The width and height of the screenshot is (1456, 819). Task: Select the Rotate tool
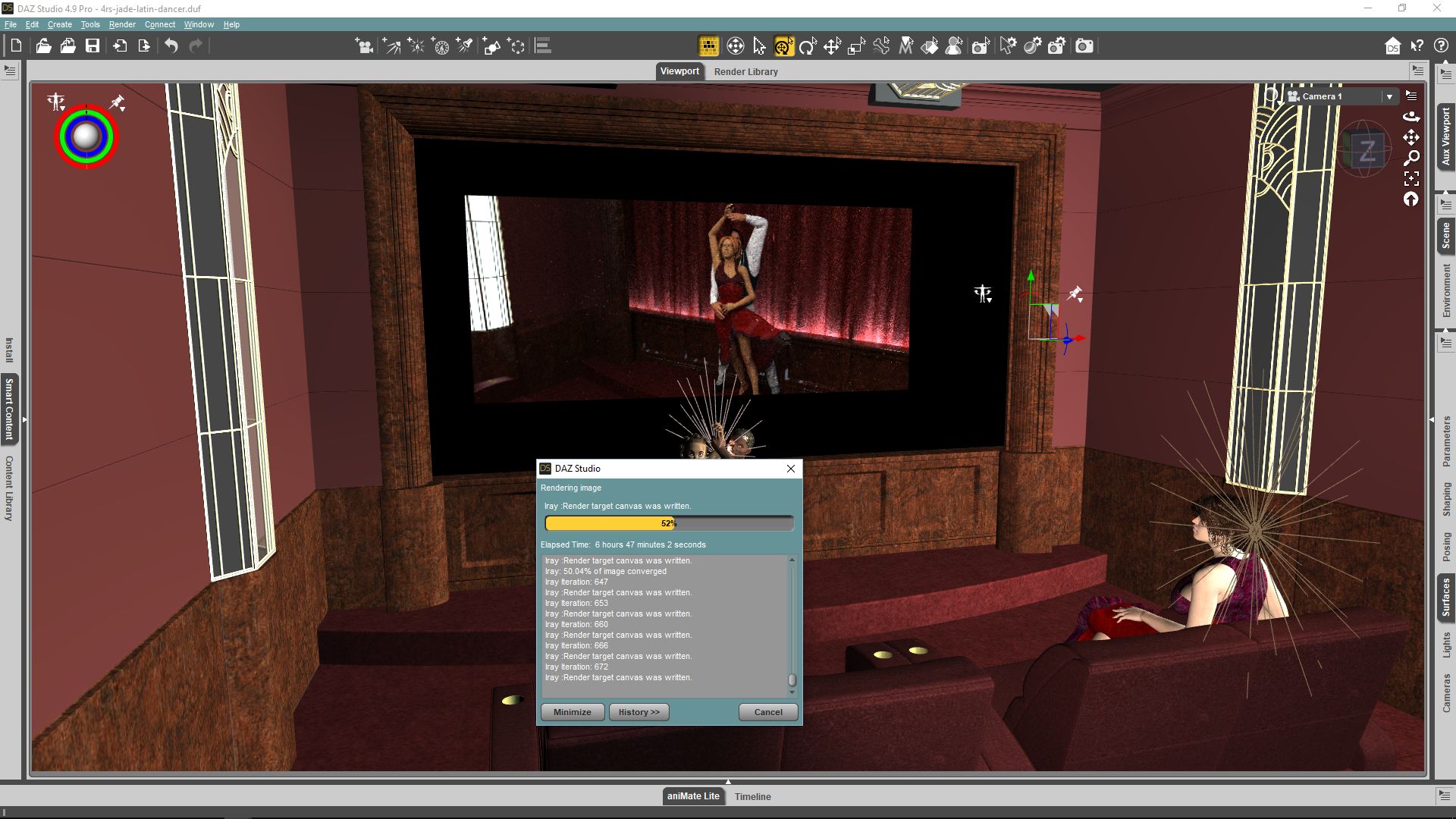click(x=808, y=46)
